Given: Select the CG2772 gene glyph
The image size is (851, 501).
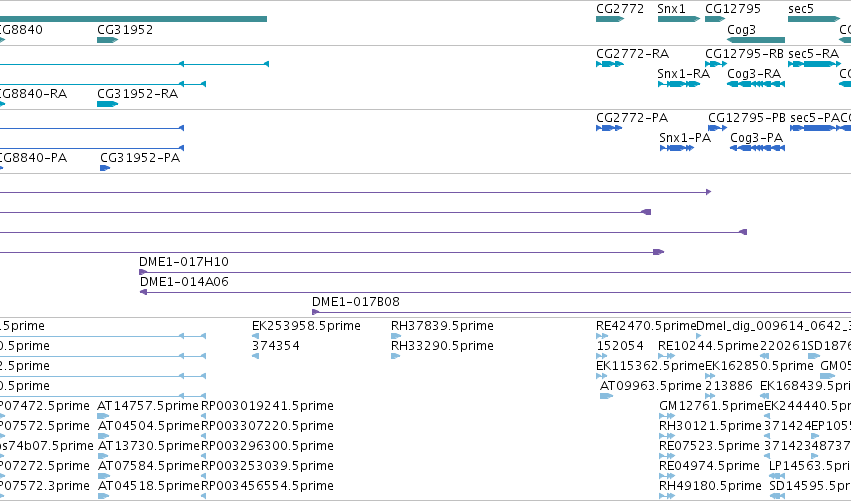Looking at the screenshot, I should (x=610, y=19).
